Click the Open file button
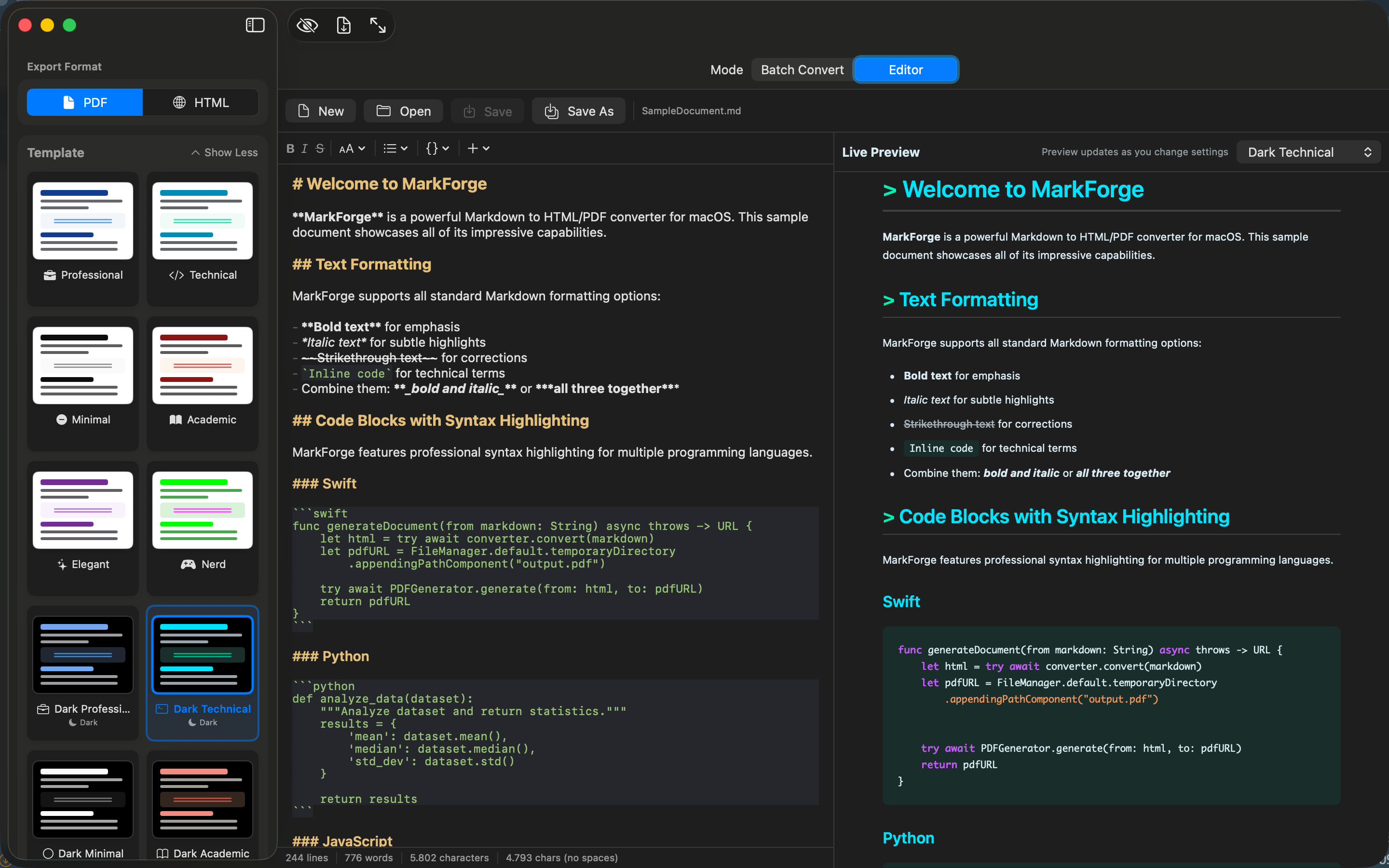Screen dimensions: 1389x868 tap(404, 111)
